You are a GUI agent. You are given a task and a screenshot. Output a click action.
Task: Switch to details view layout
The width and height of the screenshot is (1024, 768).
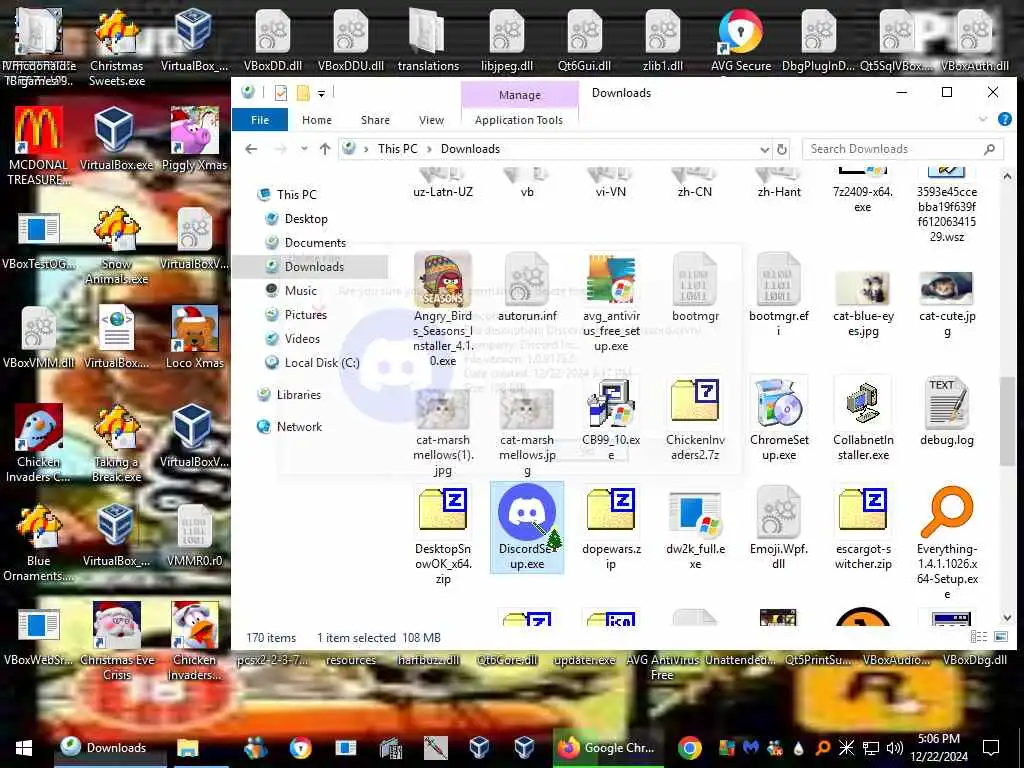click(979, 637)
